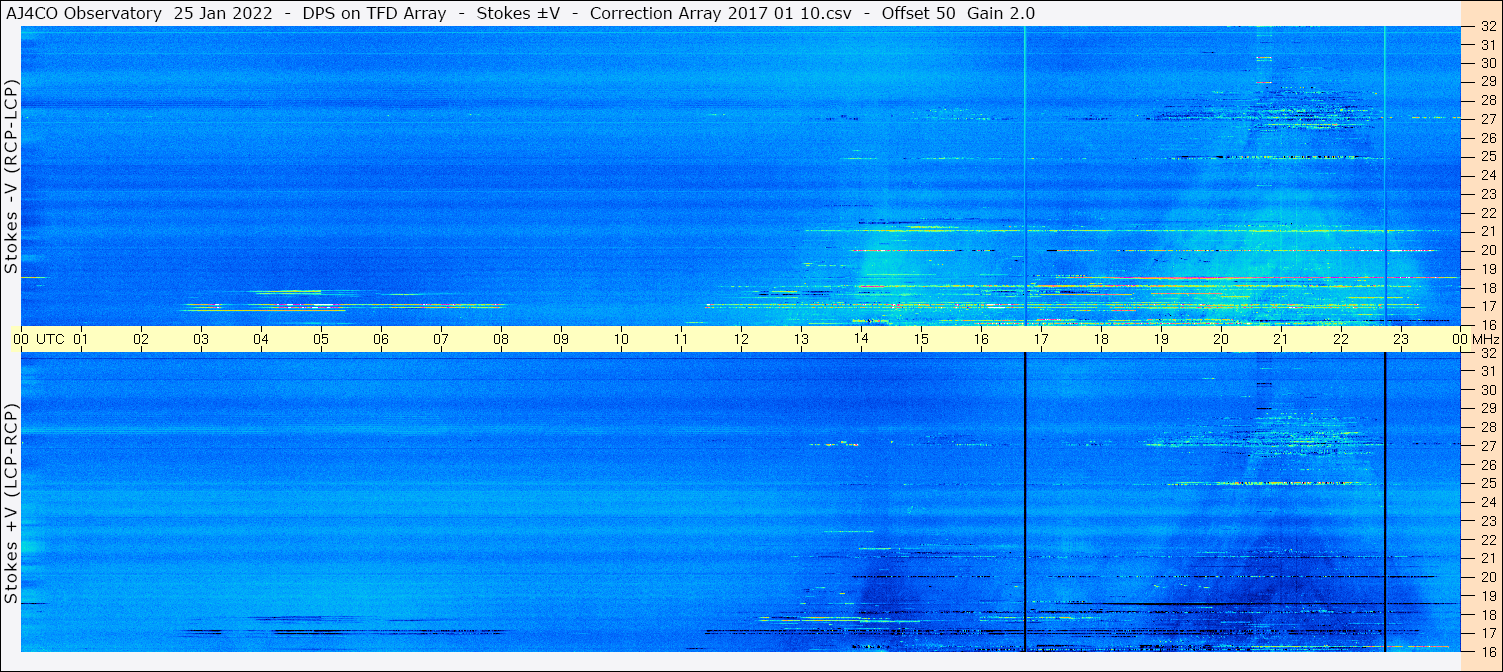Click the 28 MHz label in Stokes -V panel
Screen dimensions: 1503x672
point(1488,100)
